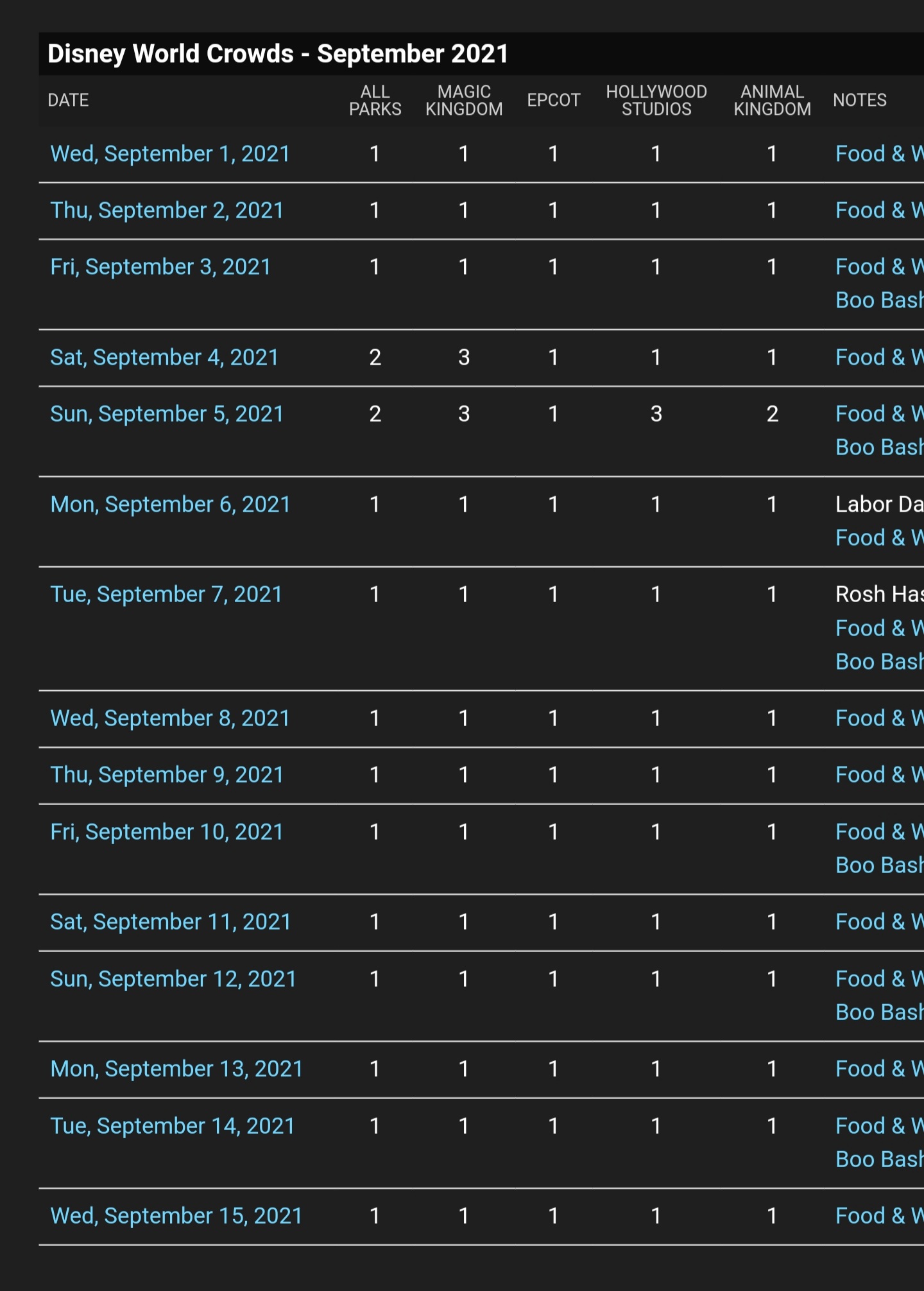
Task: Open Boo Bash link in September 14 row
Action: point(878,1159)
